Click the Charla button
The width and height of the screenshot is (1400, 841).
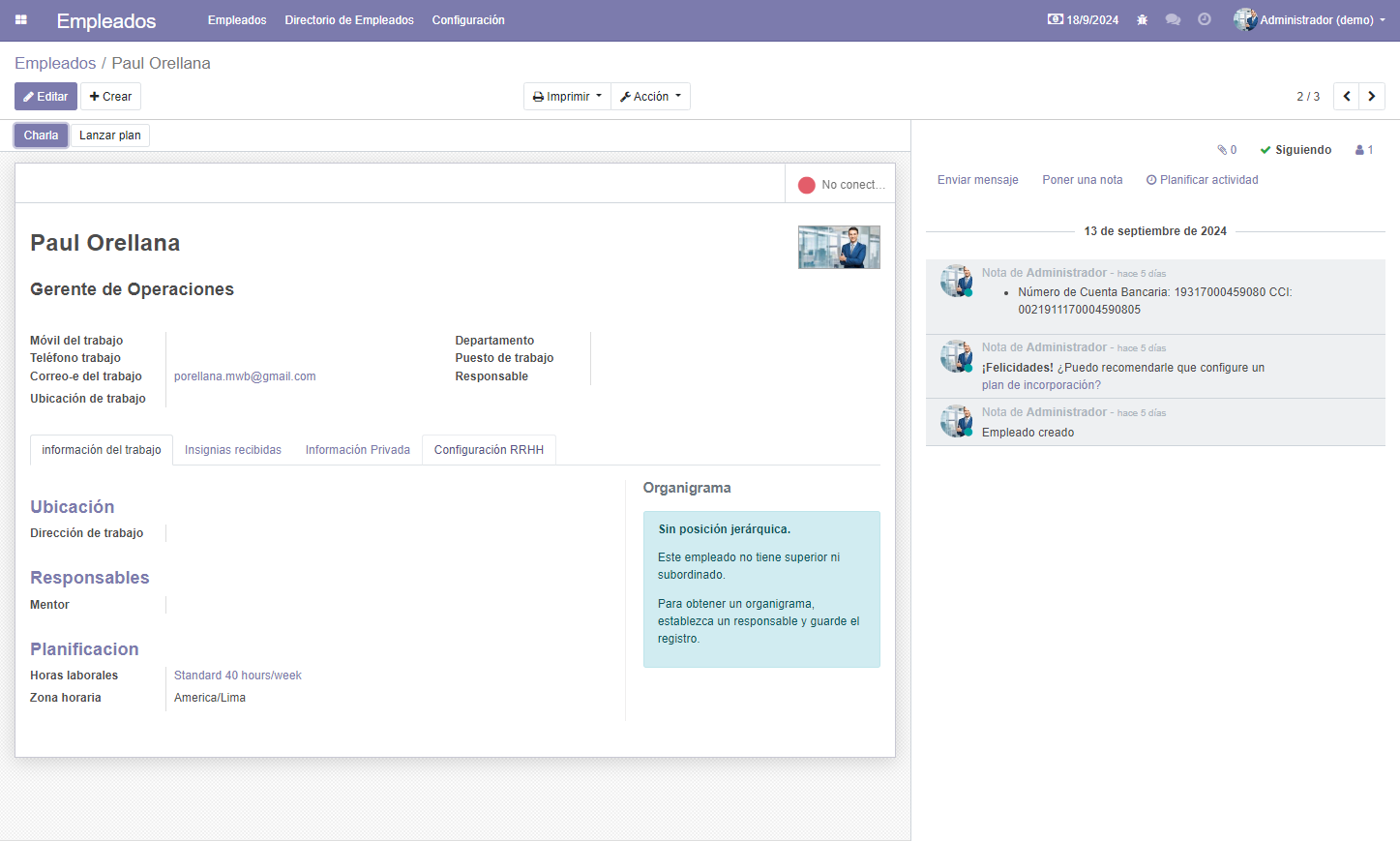click(41, 135)
